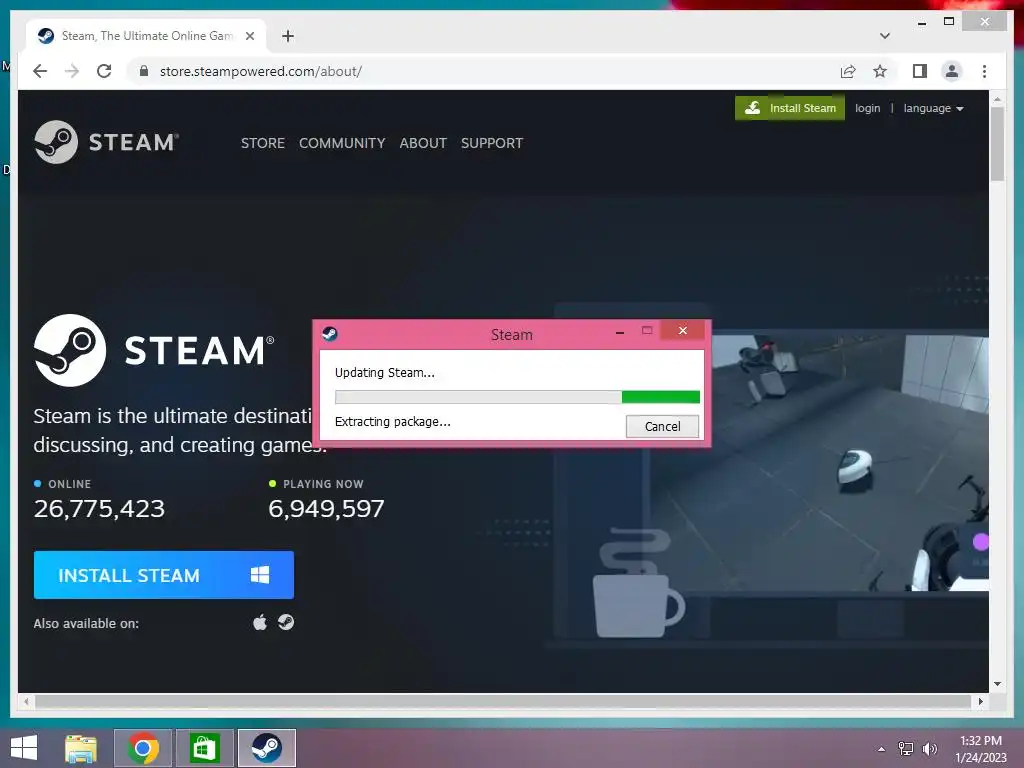The image size is (1024, 768).
Task: Click the Updating Steam progress bar
Action: pyautogui.click(x=517, y=397)
